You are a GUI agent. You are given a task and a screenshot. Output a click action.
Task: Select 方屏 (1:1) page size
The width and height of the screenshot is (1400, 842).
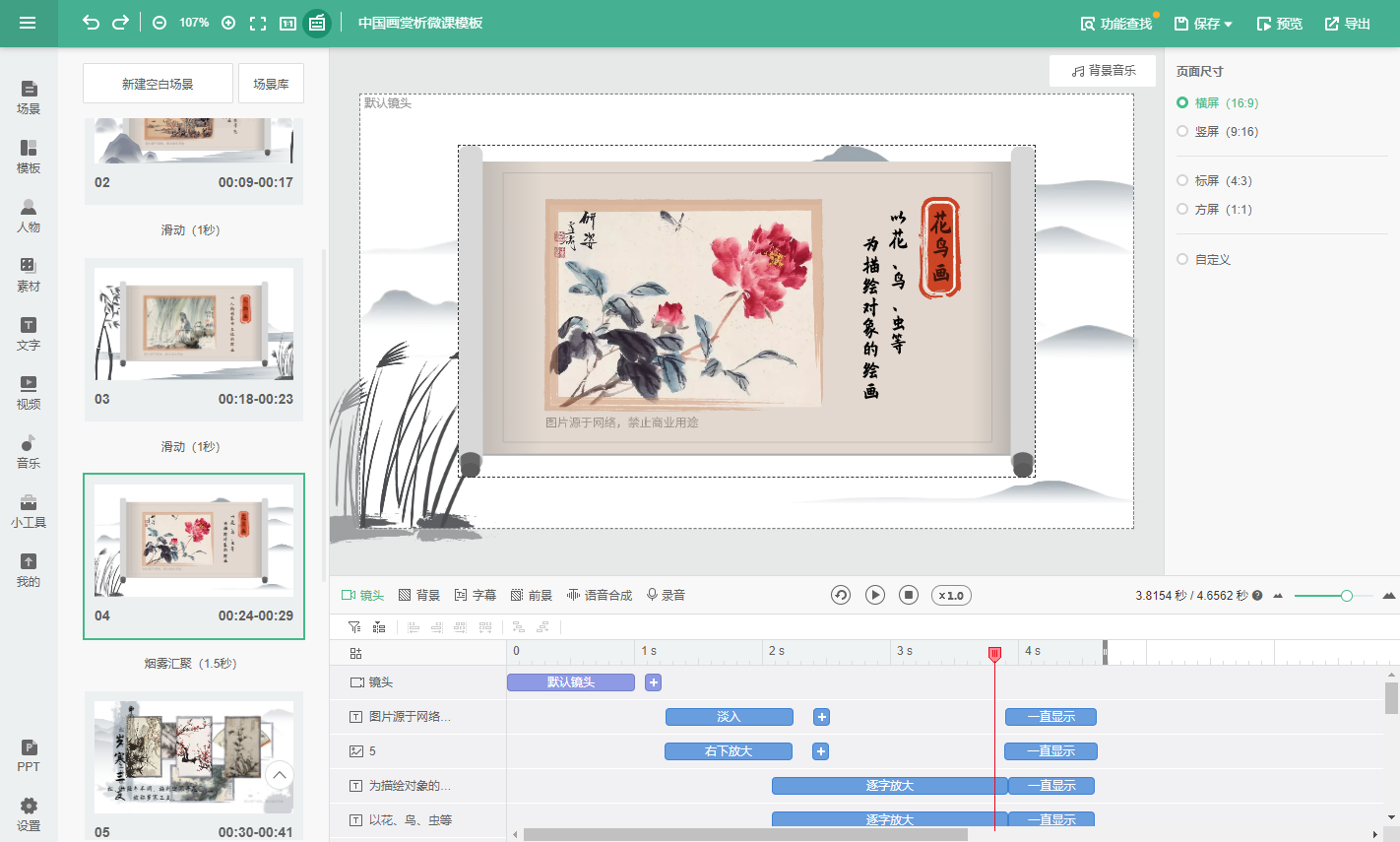click(x=1215, y=209)
